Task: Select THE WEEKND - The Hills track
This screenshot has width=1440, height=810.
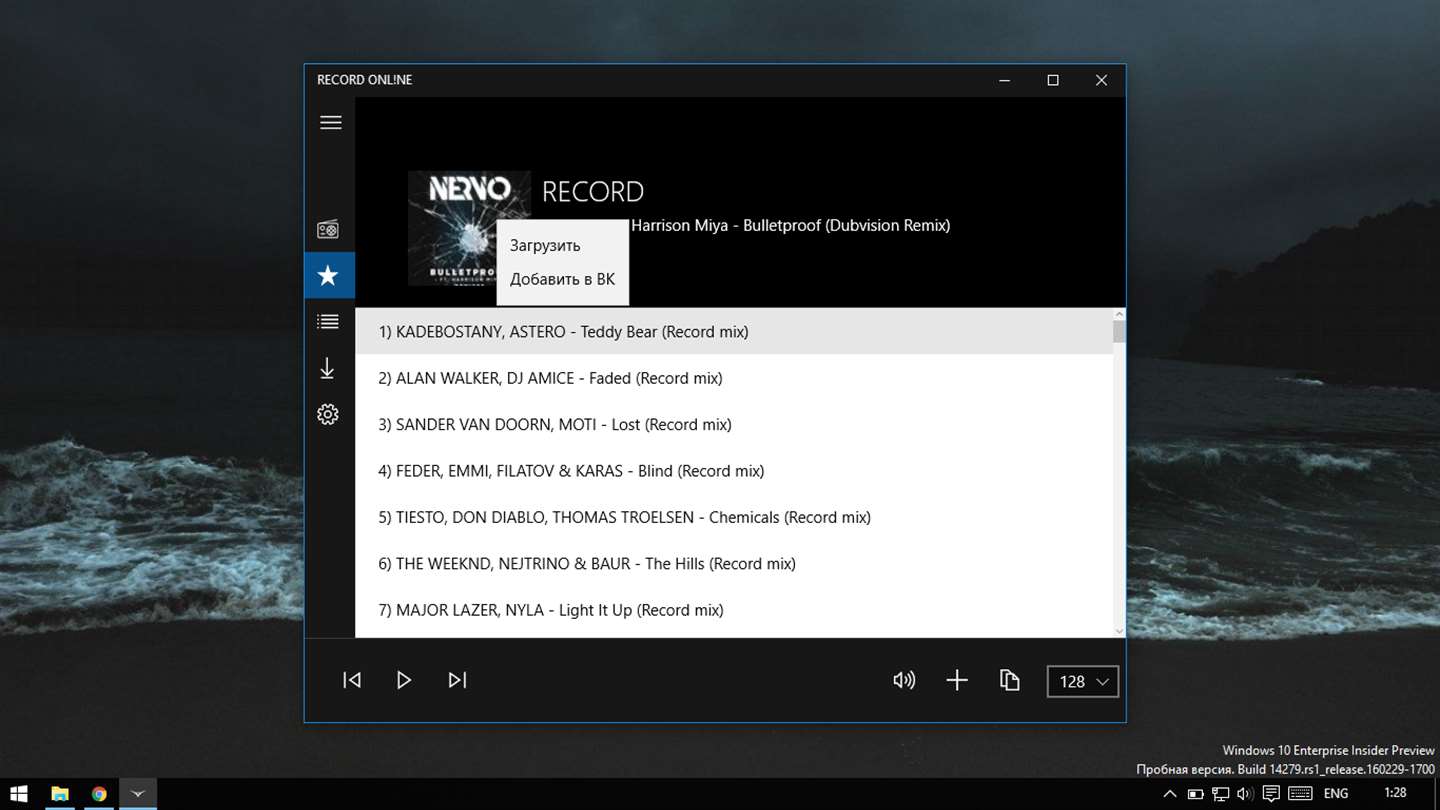Action: tap(734, 564)
